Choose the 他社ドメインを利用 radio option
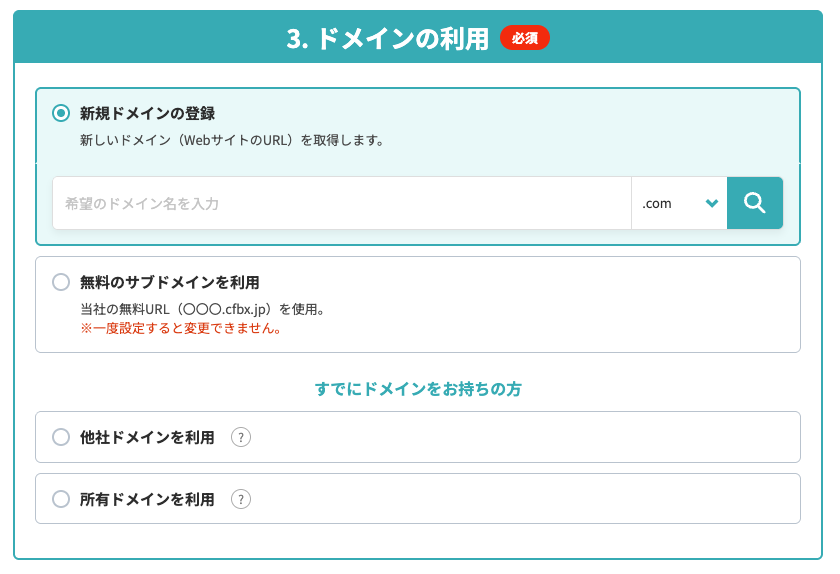The height and width of the screenshot is (574, 840). pyautogui.click(x=61, y=437)
